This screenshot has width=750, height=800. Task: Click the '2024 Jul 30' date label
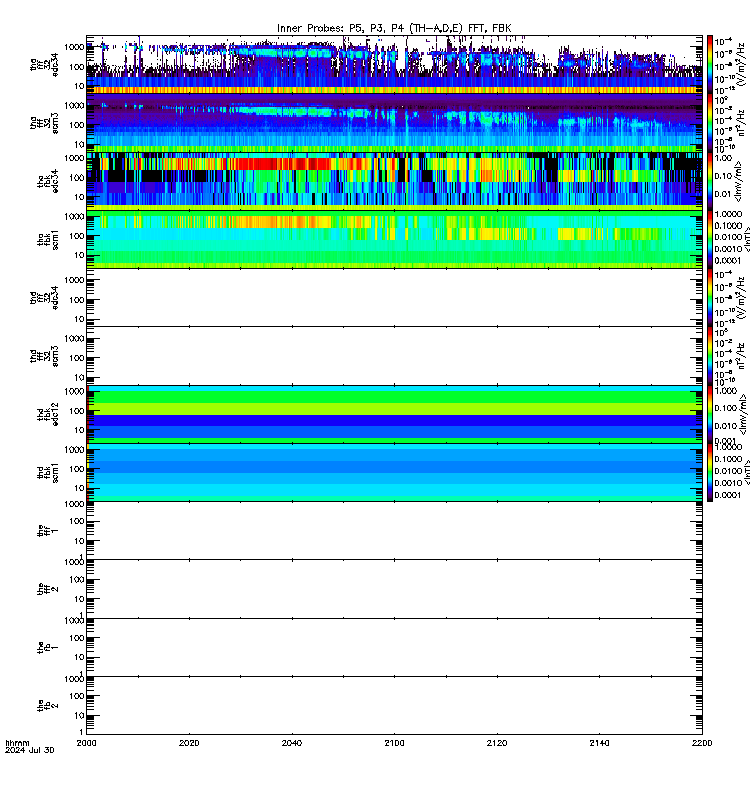pyautogui.click(x=30, y=750)
